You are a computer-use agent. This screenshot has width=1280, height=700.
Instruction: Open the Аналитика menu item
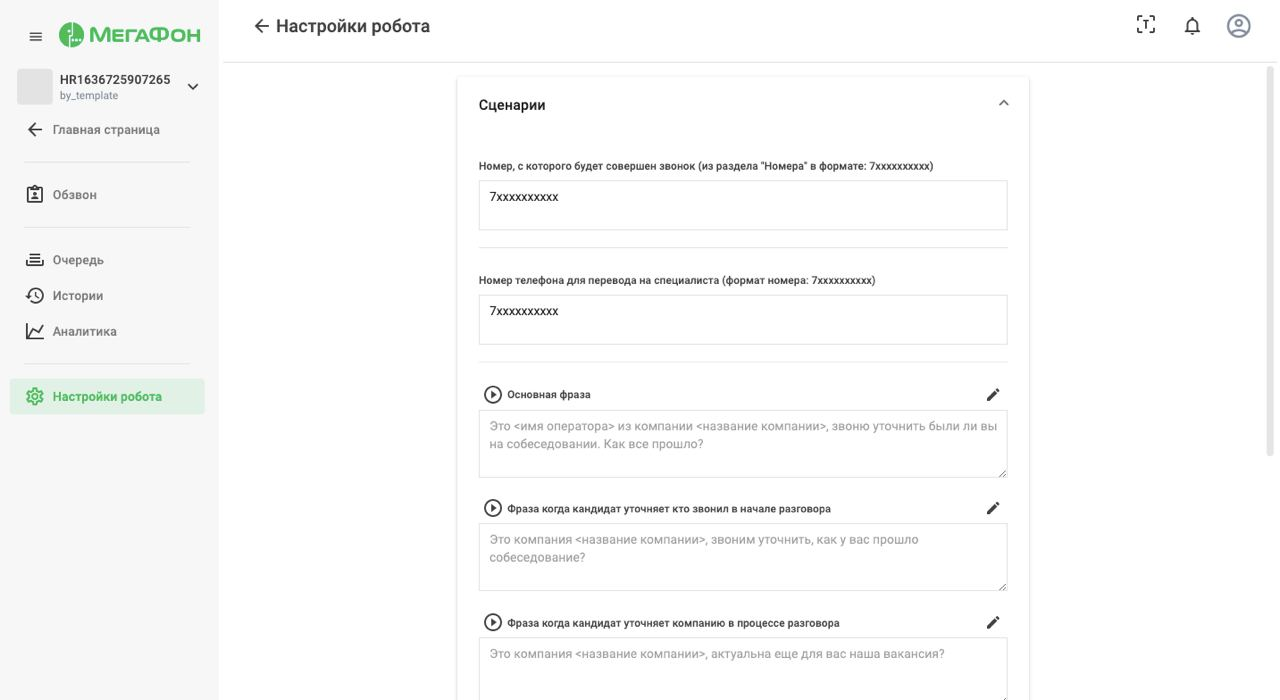84,331
